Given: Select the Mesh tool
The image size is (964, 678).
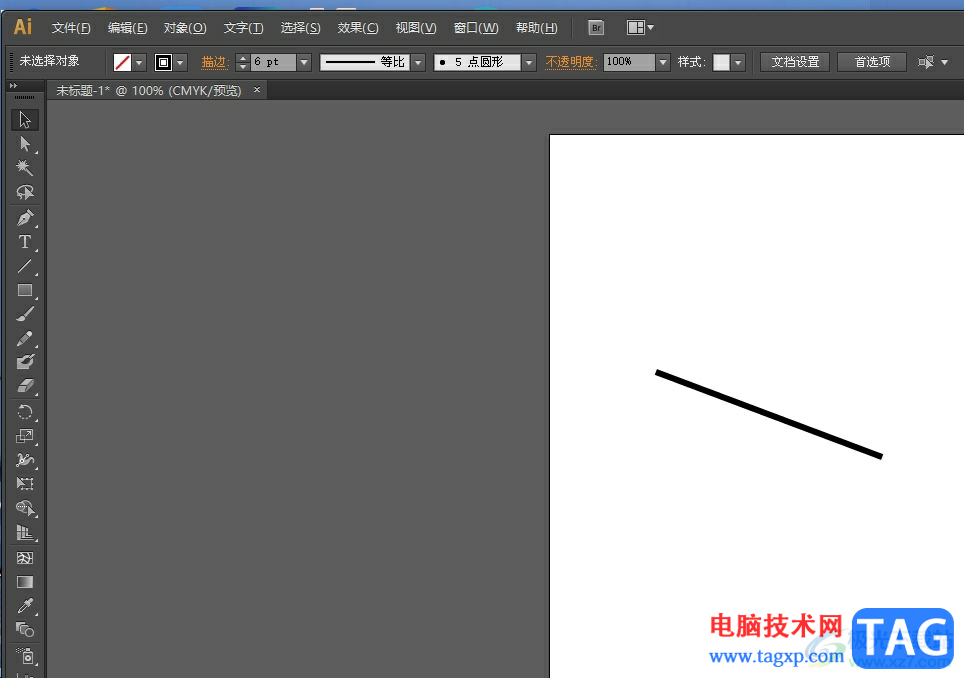Looking at the screenshot, I should (x=25, y=558).
